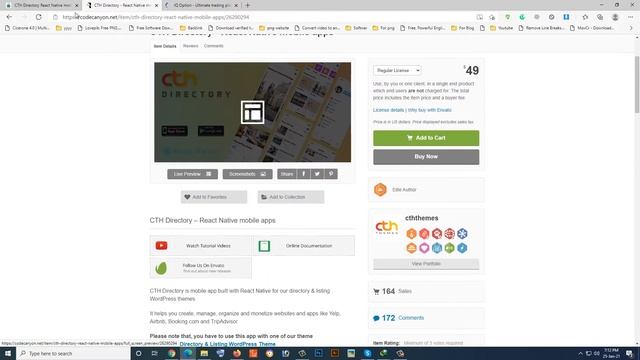Click the browser address bar URL
The width and height of the screenshot is (640, 360).
156,17
